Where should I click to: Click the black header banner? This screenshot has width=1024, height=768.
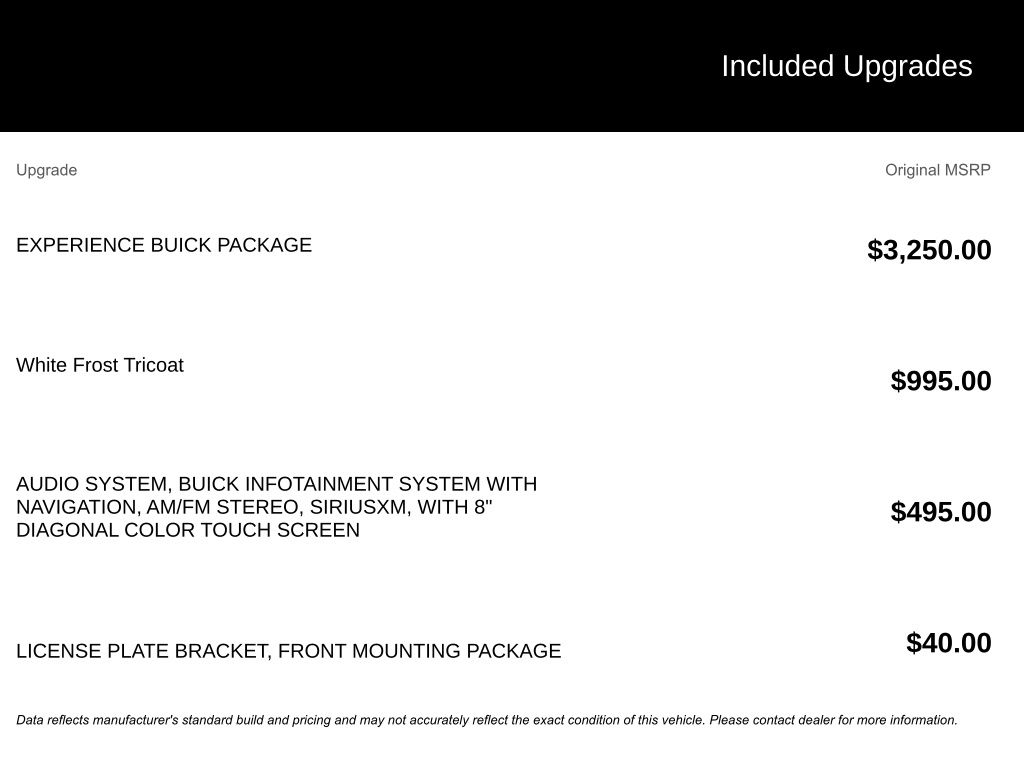[x=512, y=66]
